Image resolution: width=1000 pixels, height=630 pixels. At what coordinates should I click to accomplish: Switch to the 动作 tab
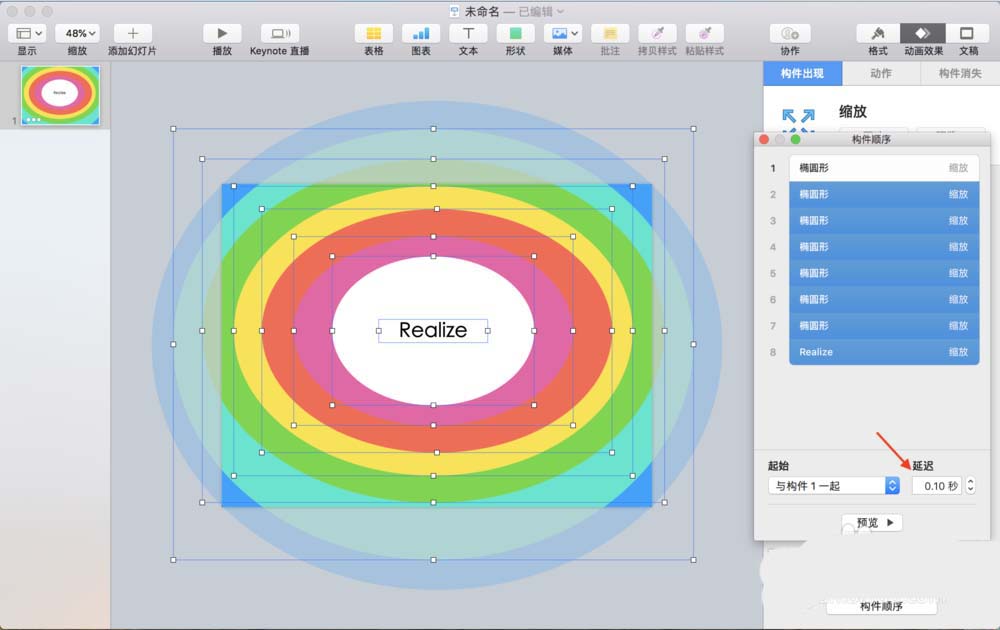[881, 74]
